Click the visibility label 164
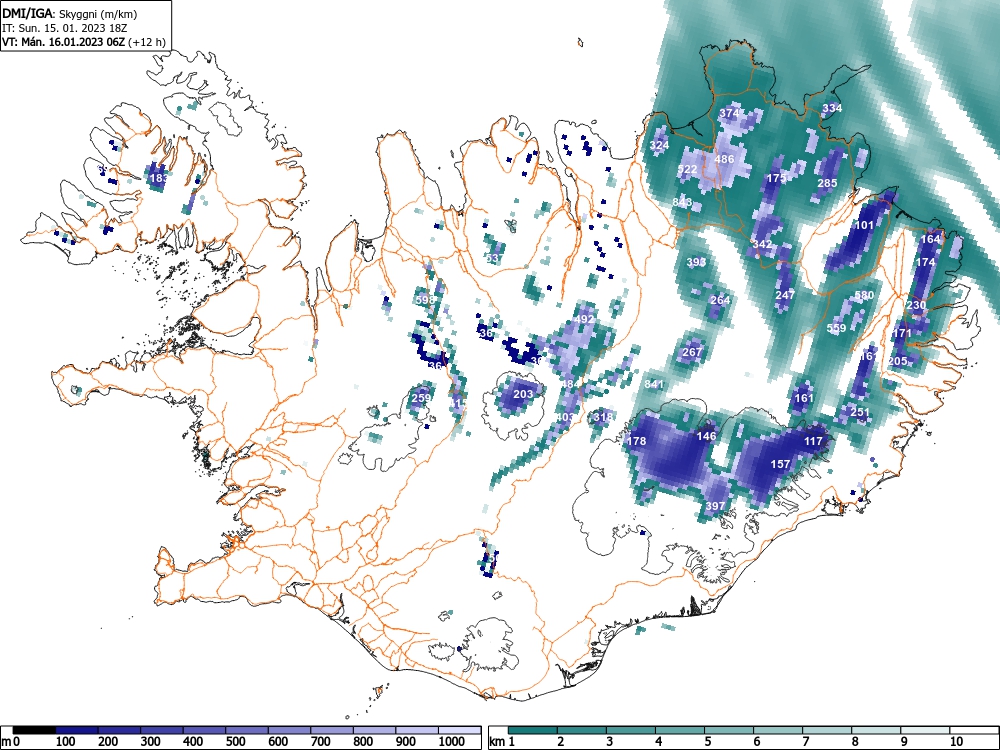The width and height of the screenshot is (1000, 750). click(930, 239)
